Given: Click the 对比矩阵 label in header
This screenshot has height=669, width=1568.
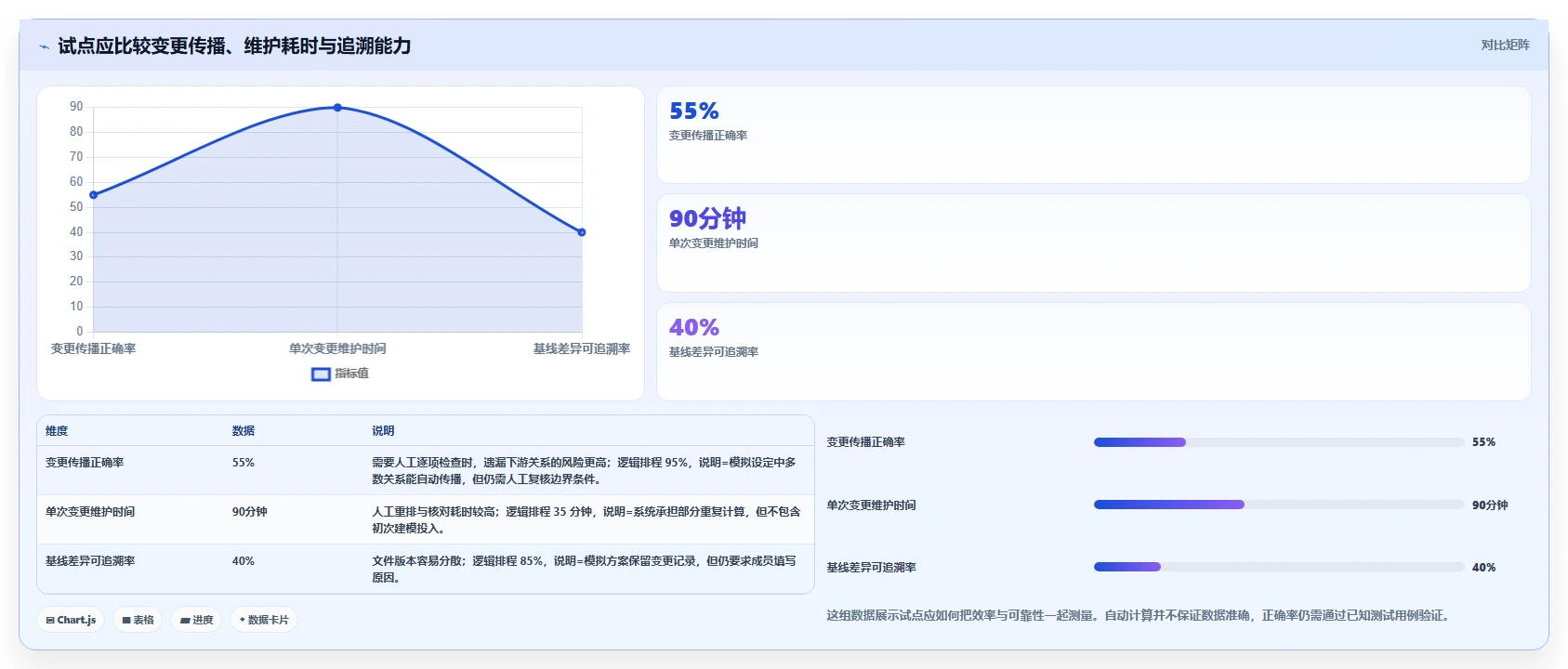Looking at the screenshot, I should point(1505,45).
